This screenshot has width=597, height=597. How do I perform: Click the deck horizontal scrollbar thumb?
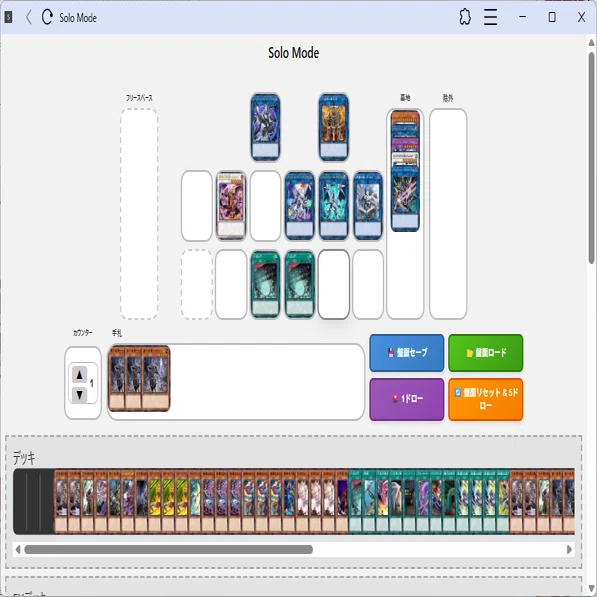click(x=168, y=549)
